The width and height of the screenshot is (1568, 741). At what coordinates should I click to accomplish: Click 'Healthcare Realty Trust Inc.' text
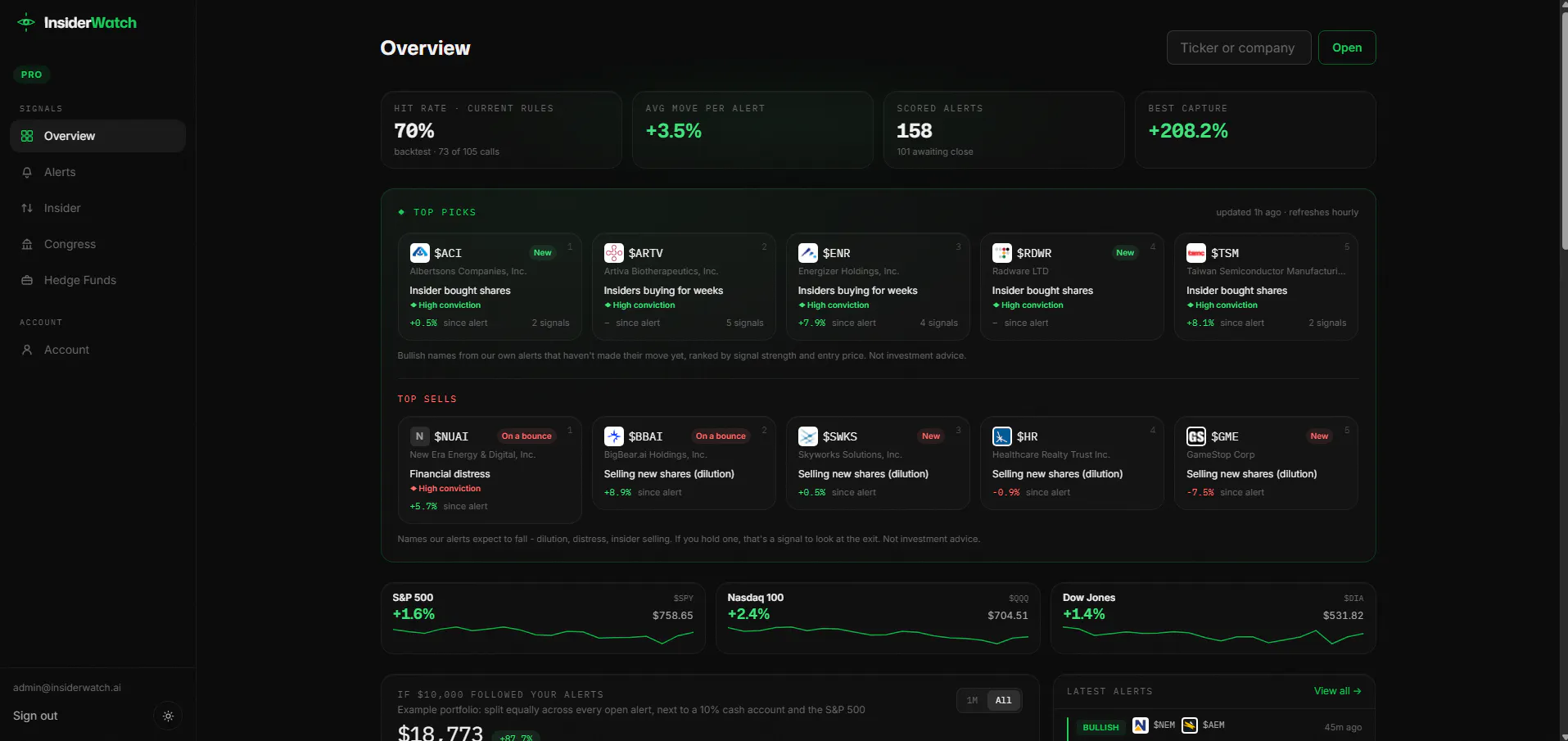(1051, 454)
